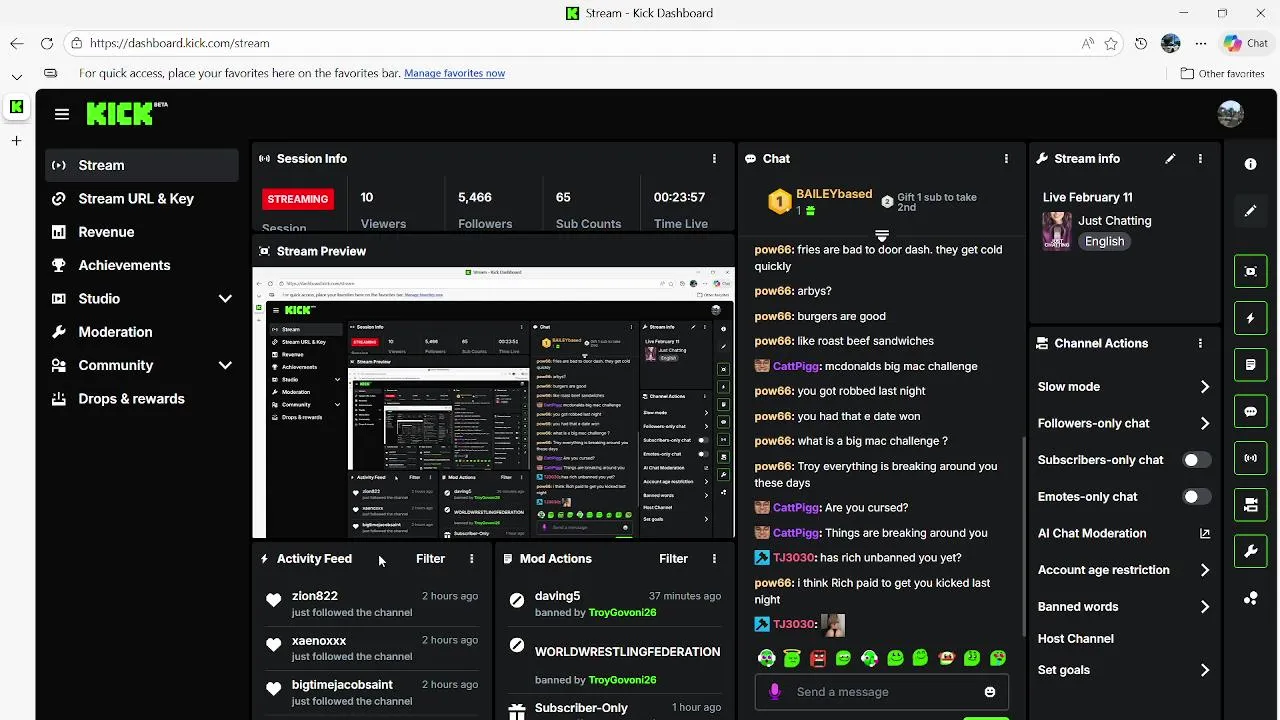The height and width of the screenshot is (720, 1280).
Task: Open Activity Feed three-dot menu
Action: (x=471, y=559)
